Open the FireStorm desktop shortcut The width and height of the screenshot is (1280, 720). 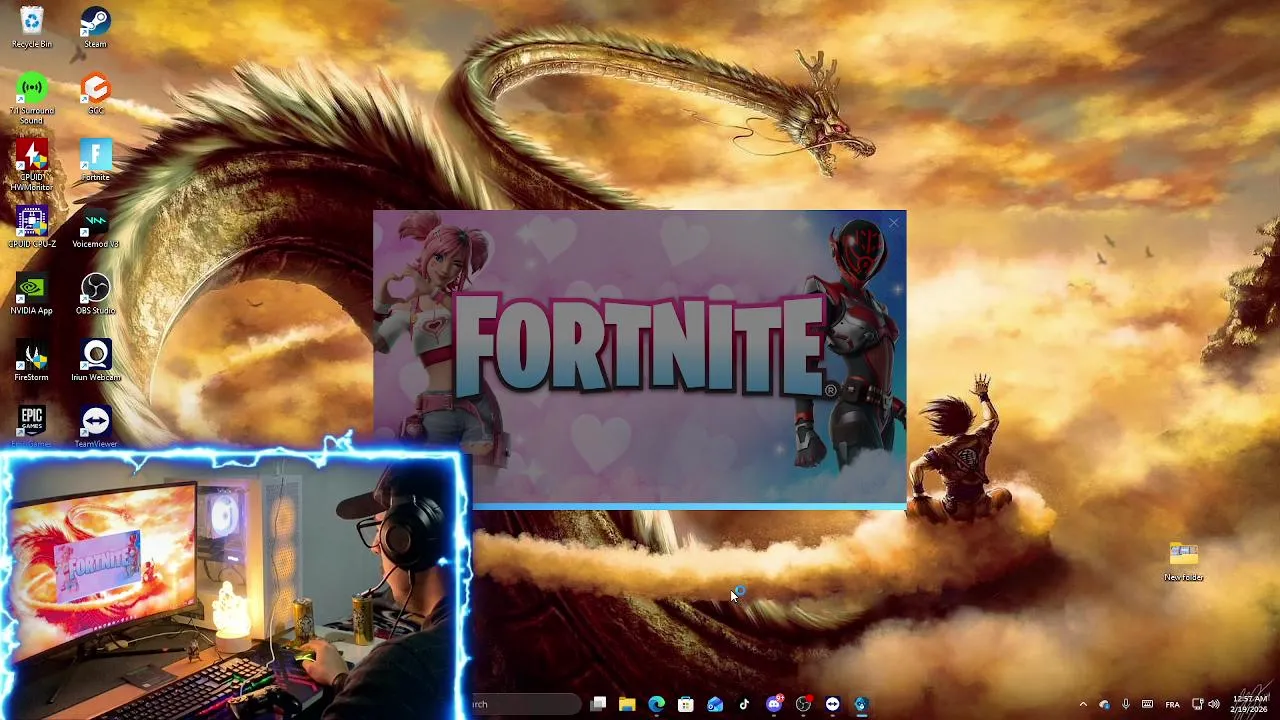(x=31, y=360)
